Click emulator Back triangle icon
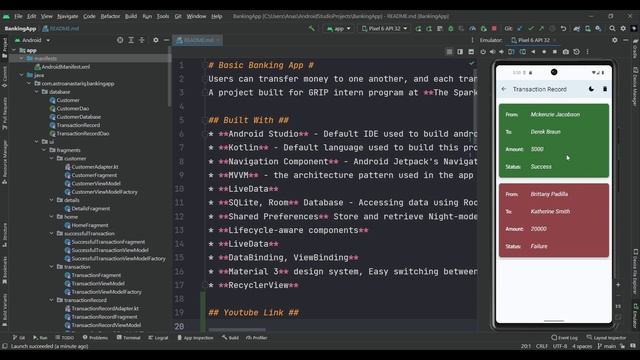Viewport: 640px width, 360px height. point(533,52)
